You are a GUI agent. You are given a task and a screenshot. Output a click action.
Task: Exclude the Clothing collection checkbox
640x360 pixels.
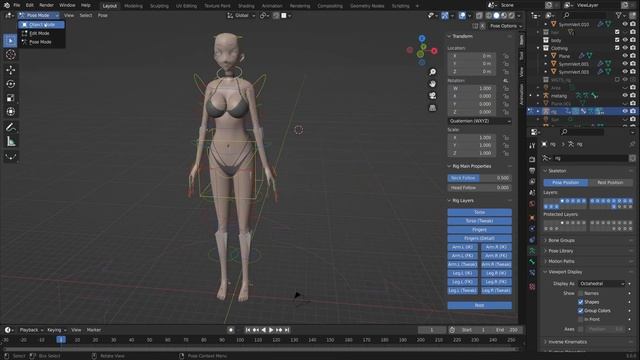[617, 48]
